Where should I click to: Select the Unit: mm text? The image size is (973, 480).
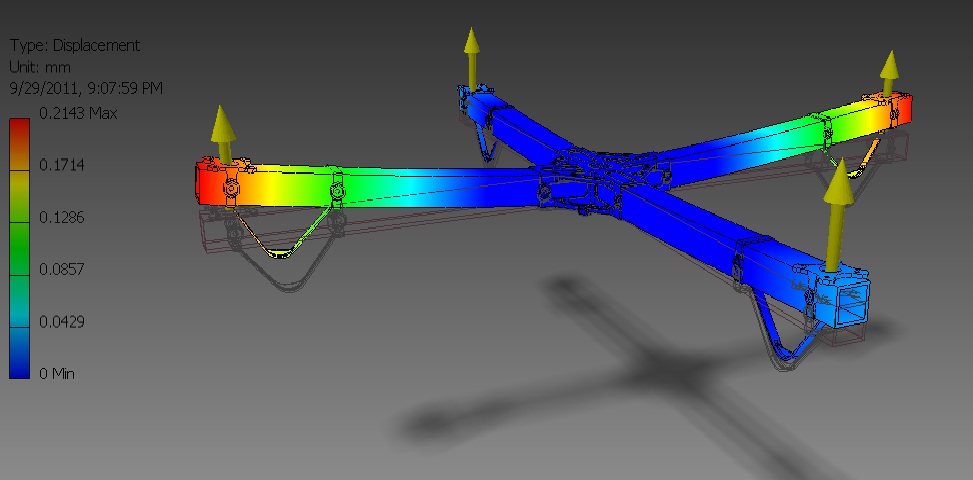41,67
